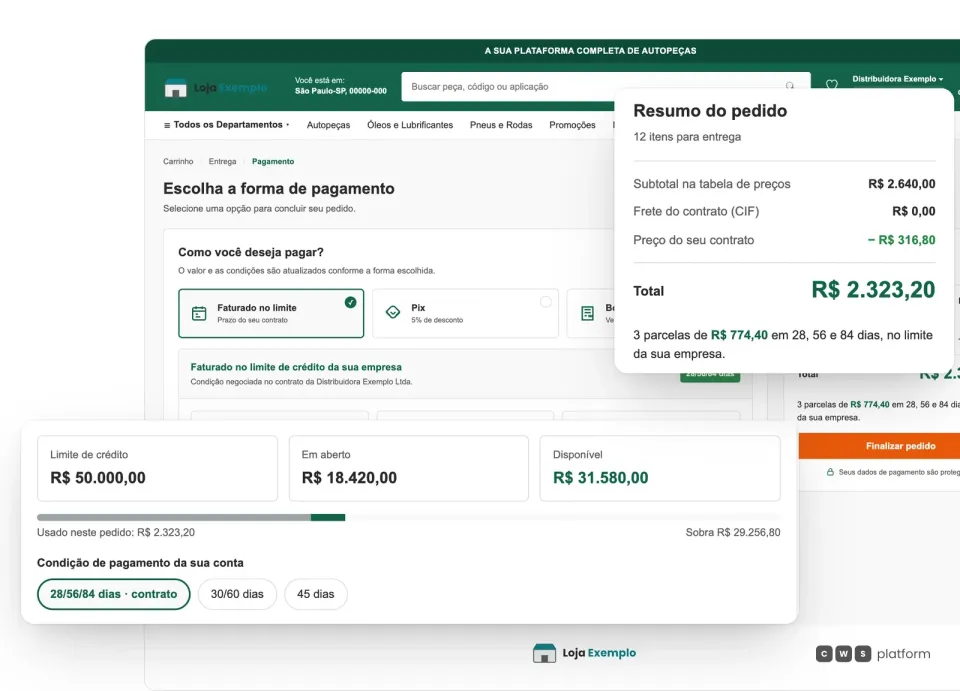
Task: Click the credit usage progress bar
Action: (408, 517)
